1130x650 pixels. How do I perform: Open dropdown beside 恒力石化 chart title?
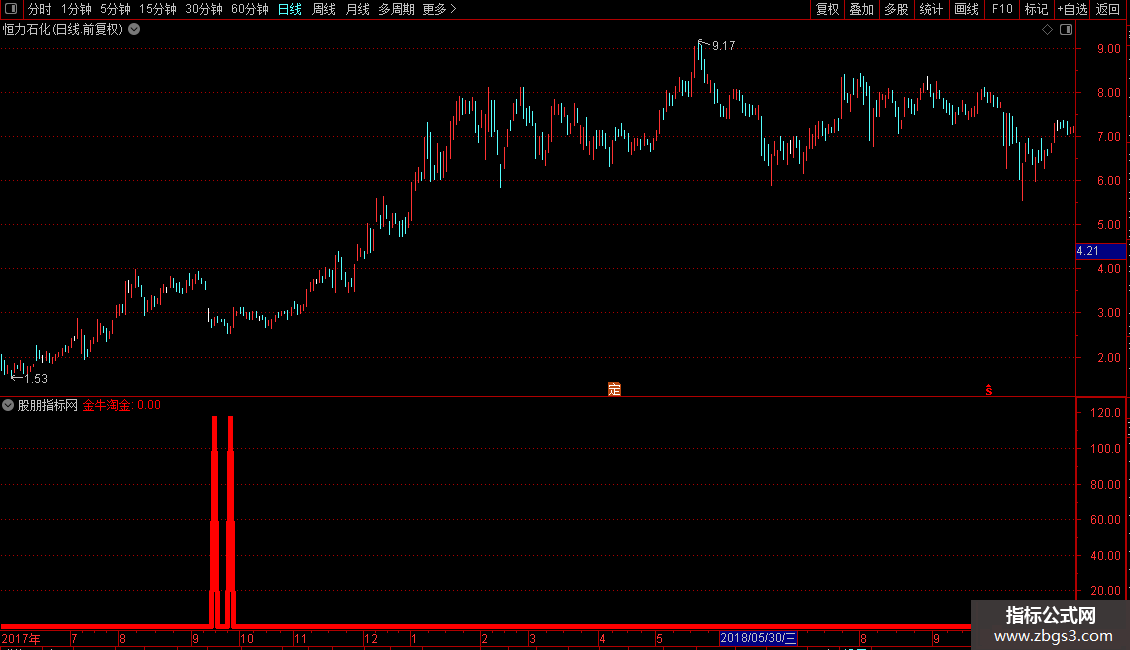(134, 30)
